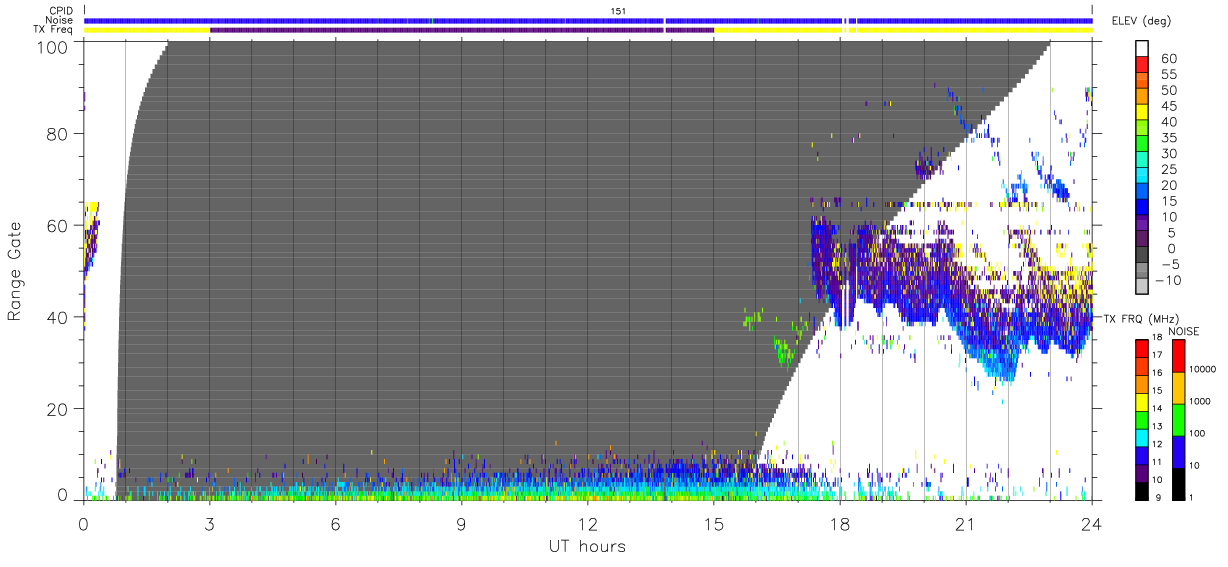The height and width of the screenshot is (567, 1228).
Task: Click the cyan 25 degree elevation swatch
Action: point(1144,177)
